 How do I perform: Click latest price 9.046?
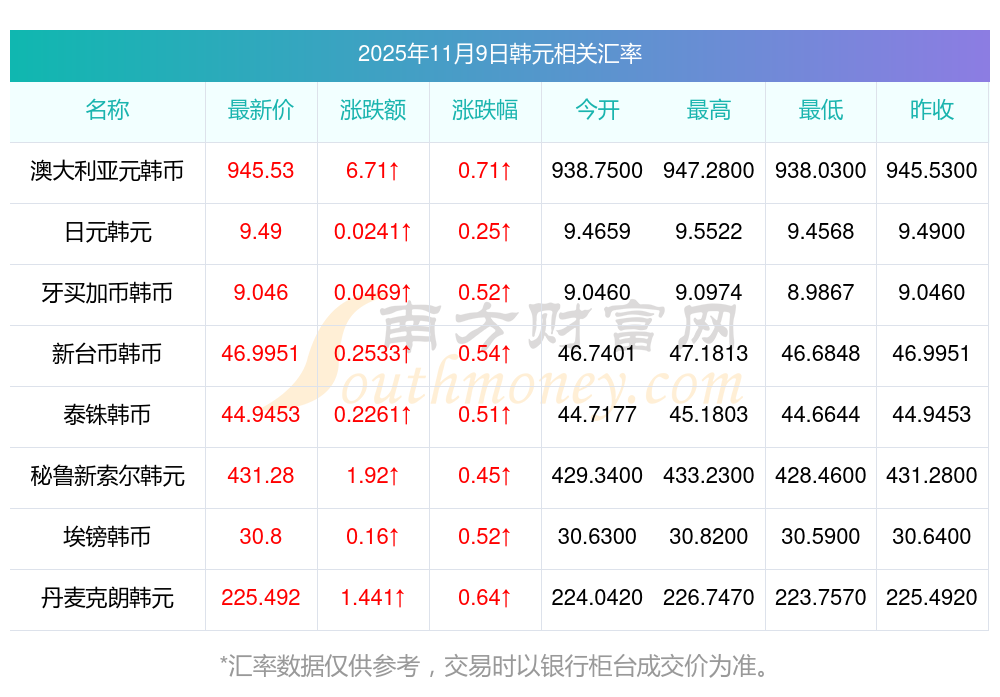tap(261, 292)
